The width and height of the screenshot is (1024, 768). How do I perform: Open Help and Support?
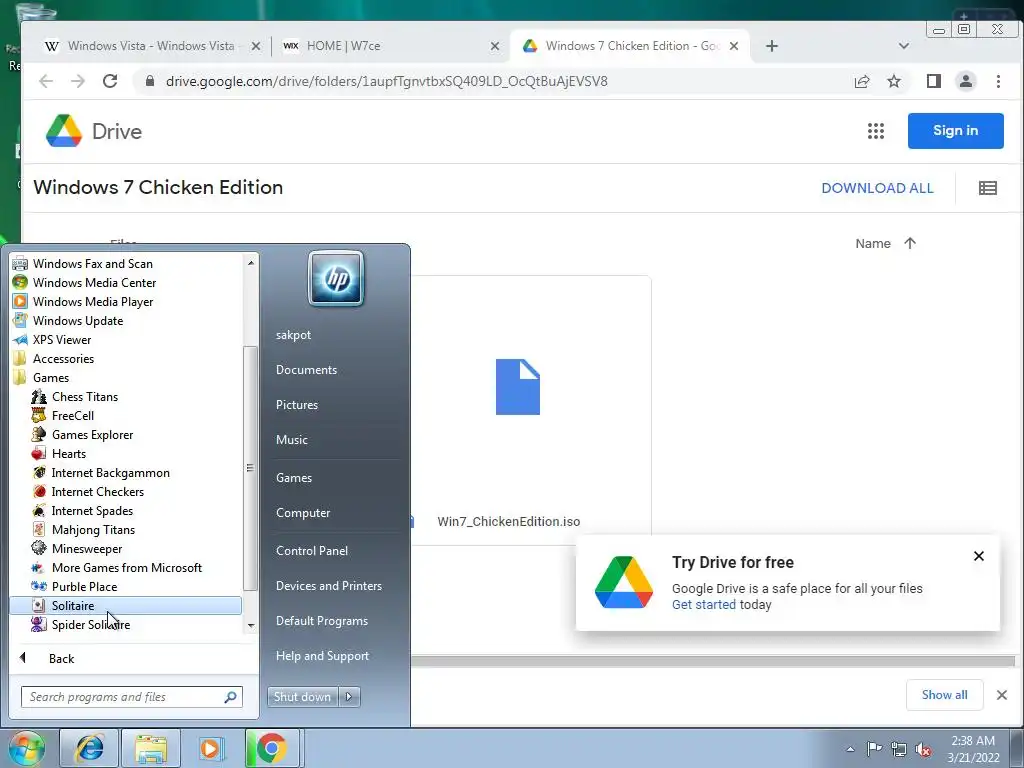pos(322,656)
